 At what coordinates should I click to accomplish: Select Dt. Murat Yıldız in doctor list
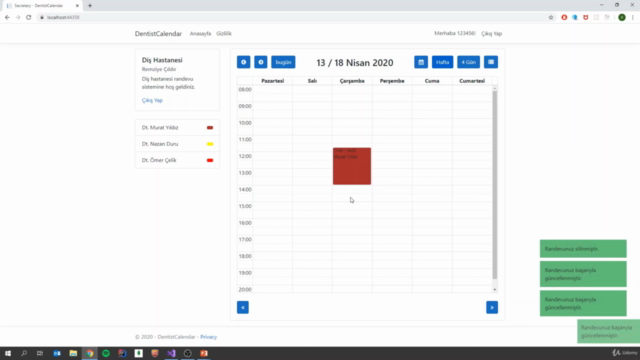click(177, 127)
